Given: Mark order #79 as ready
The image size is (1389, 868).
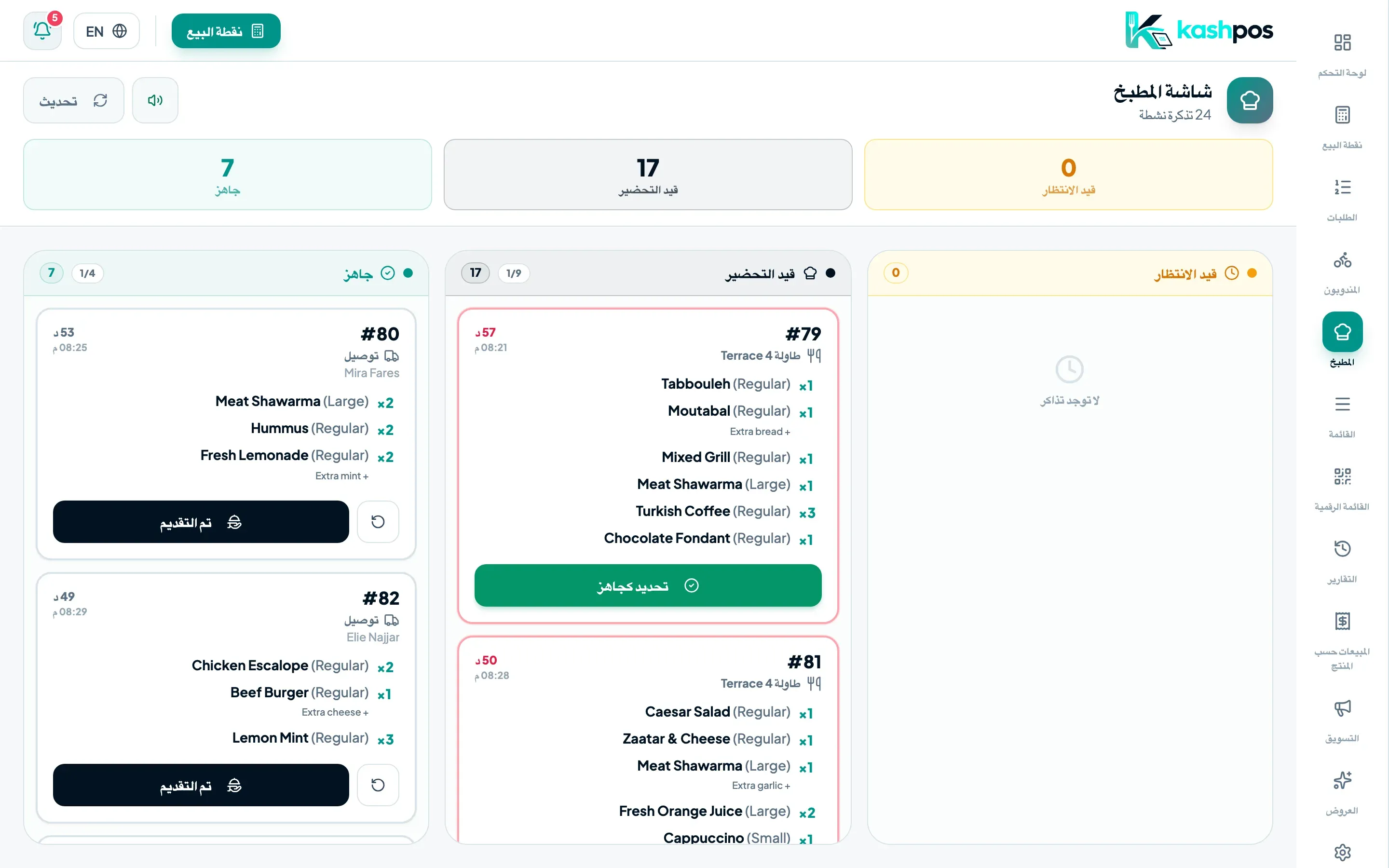Looking at the screenshot, I should click(x=648, y=585).
